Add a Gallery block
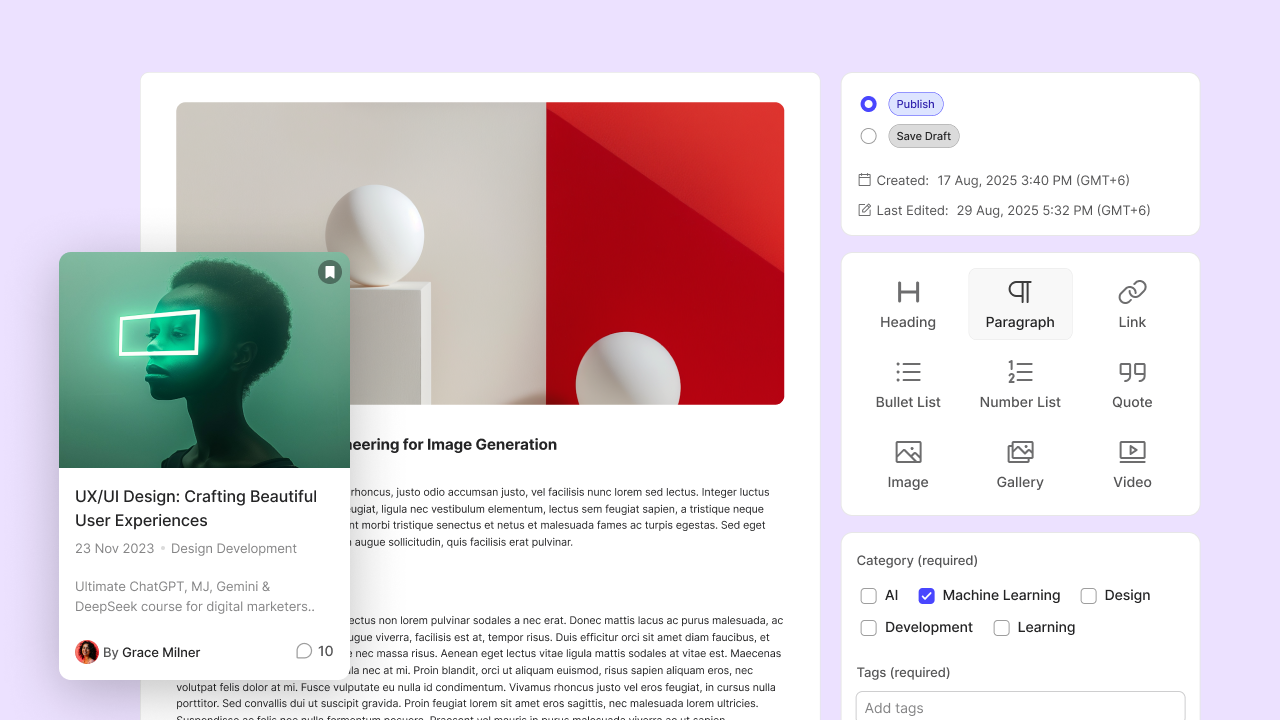 pyautogui.click(x=1020, y=463)
